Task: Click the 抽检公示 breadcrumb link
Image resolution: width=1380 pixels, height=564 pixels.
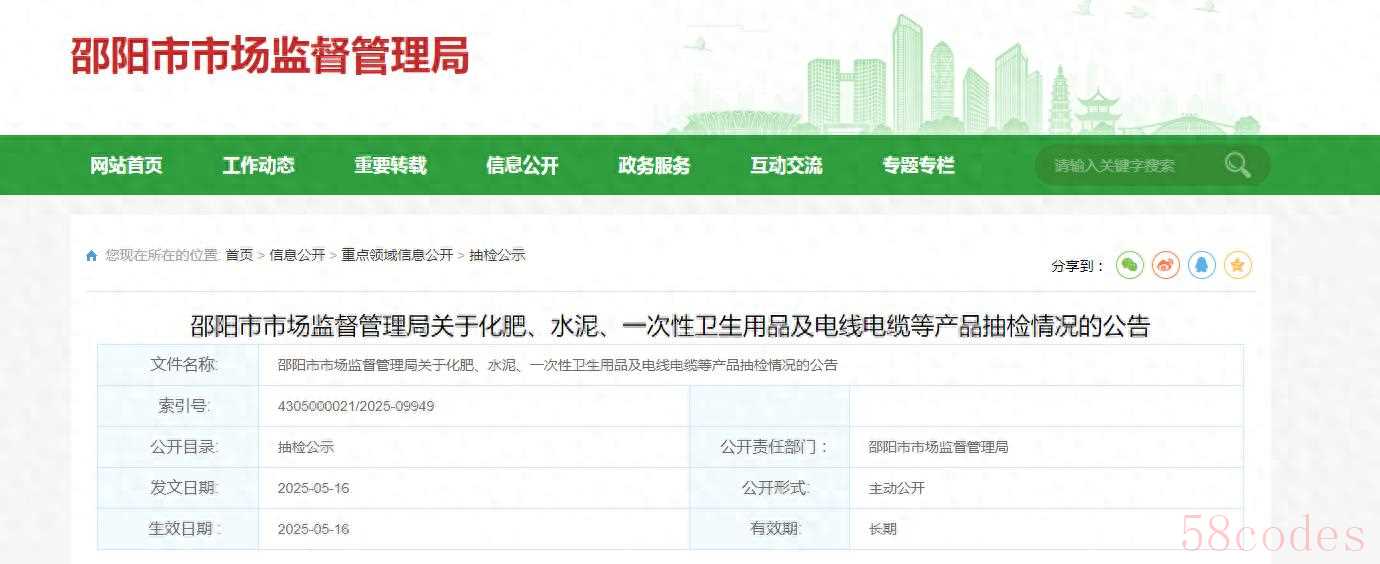Action: [497, 255]
